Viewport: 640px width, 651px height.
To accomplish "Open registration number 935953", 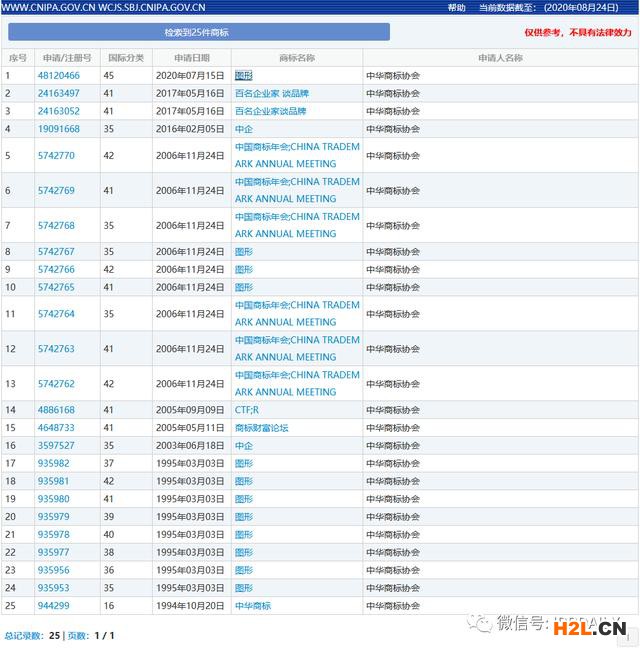I will pyautogui.click(x=53, y=588).
